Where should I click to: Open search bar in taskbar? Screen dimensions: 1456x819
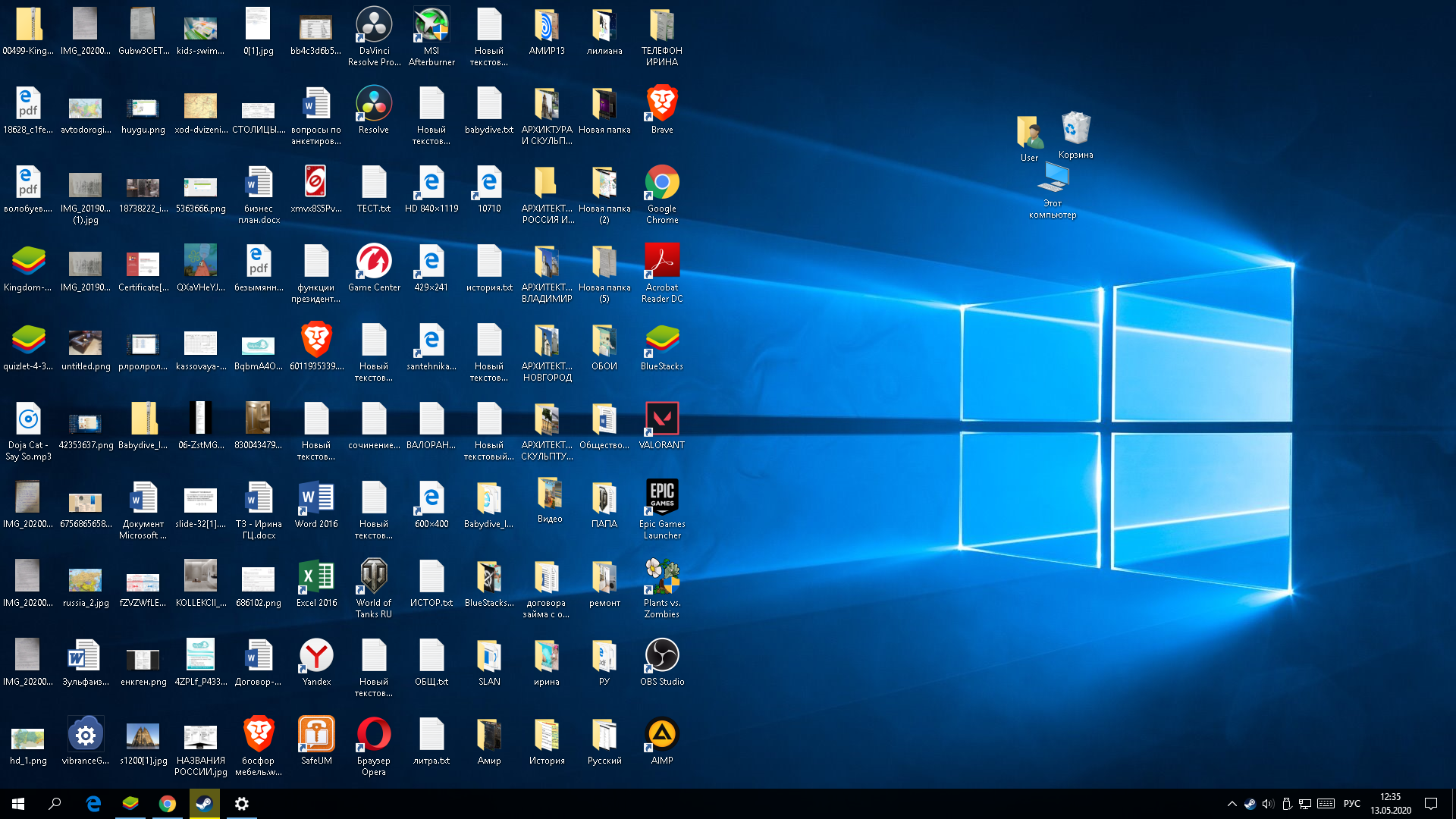pos(53,803)
